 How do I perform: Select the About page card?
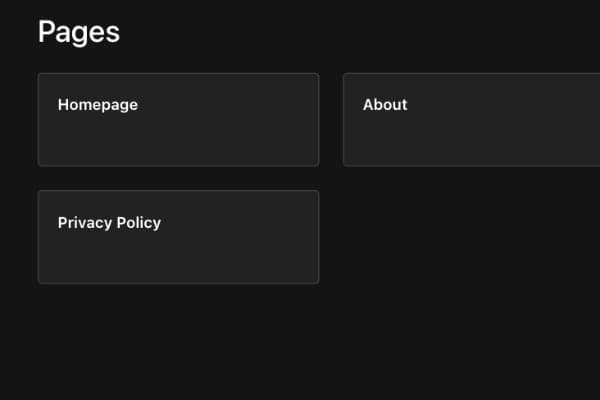tap(470, 119)
